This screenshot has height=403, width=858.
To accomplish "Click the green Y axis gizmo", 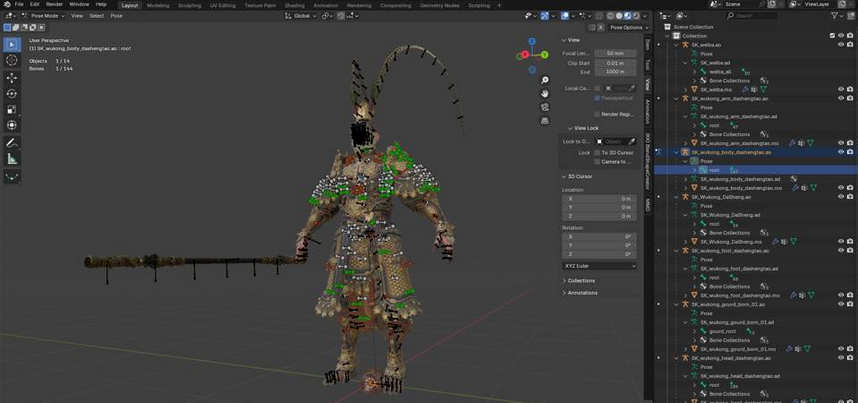I will [544, 54].
